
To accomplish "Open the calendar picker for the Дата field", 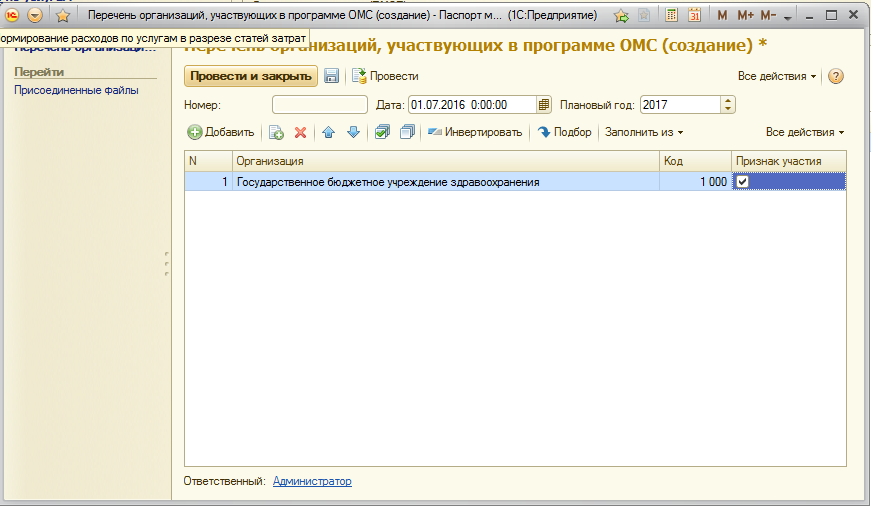I will point(544,105).
